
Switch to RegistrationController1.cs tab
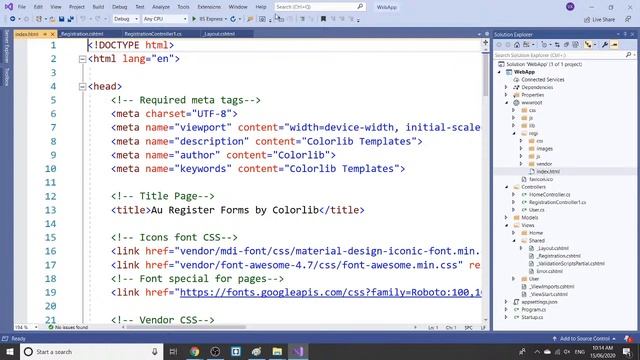click(153, 34)
